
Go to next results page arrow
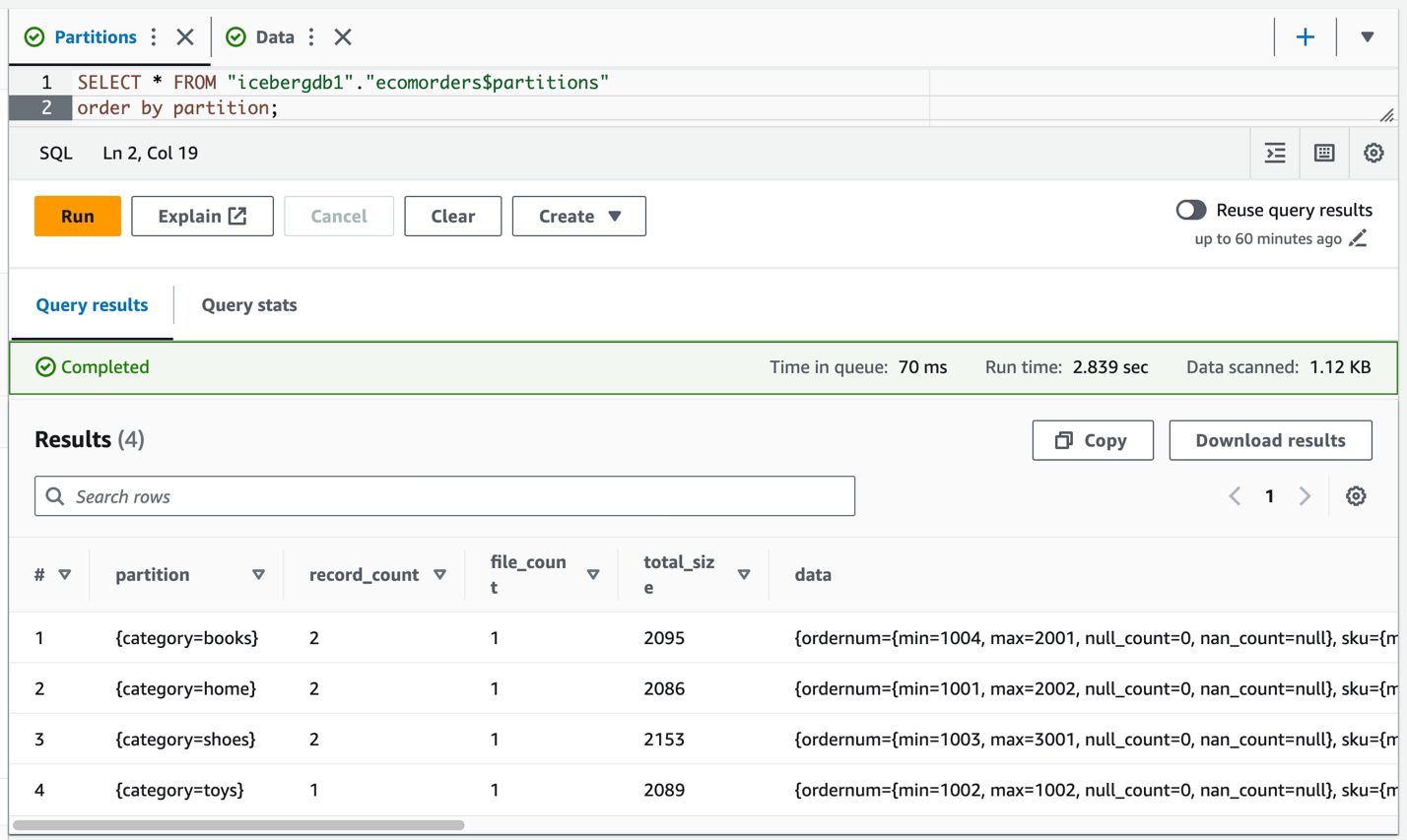1305,496
